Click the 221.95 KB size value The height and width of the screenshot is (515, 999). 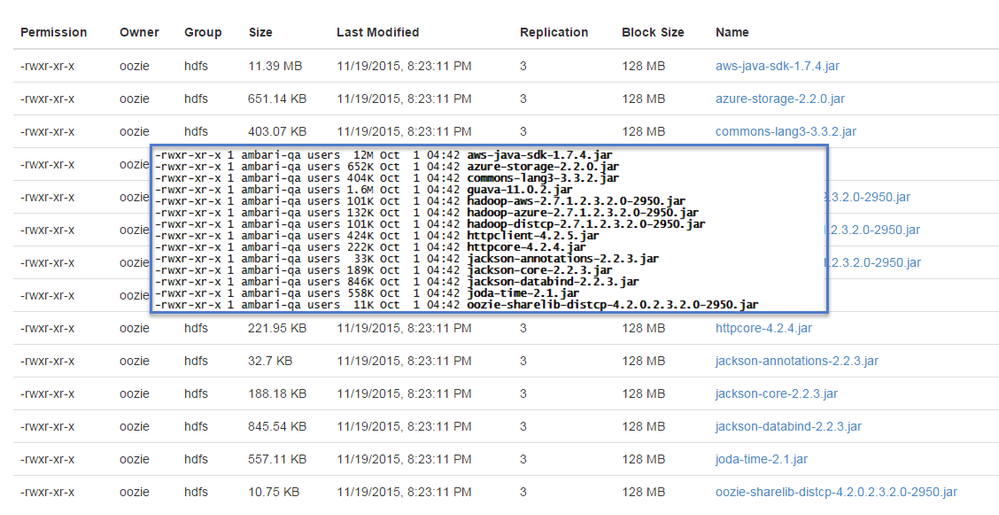(x=277, y=328)
